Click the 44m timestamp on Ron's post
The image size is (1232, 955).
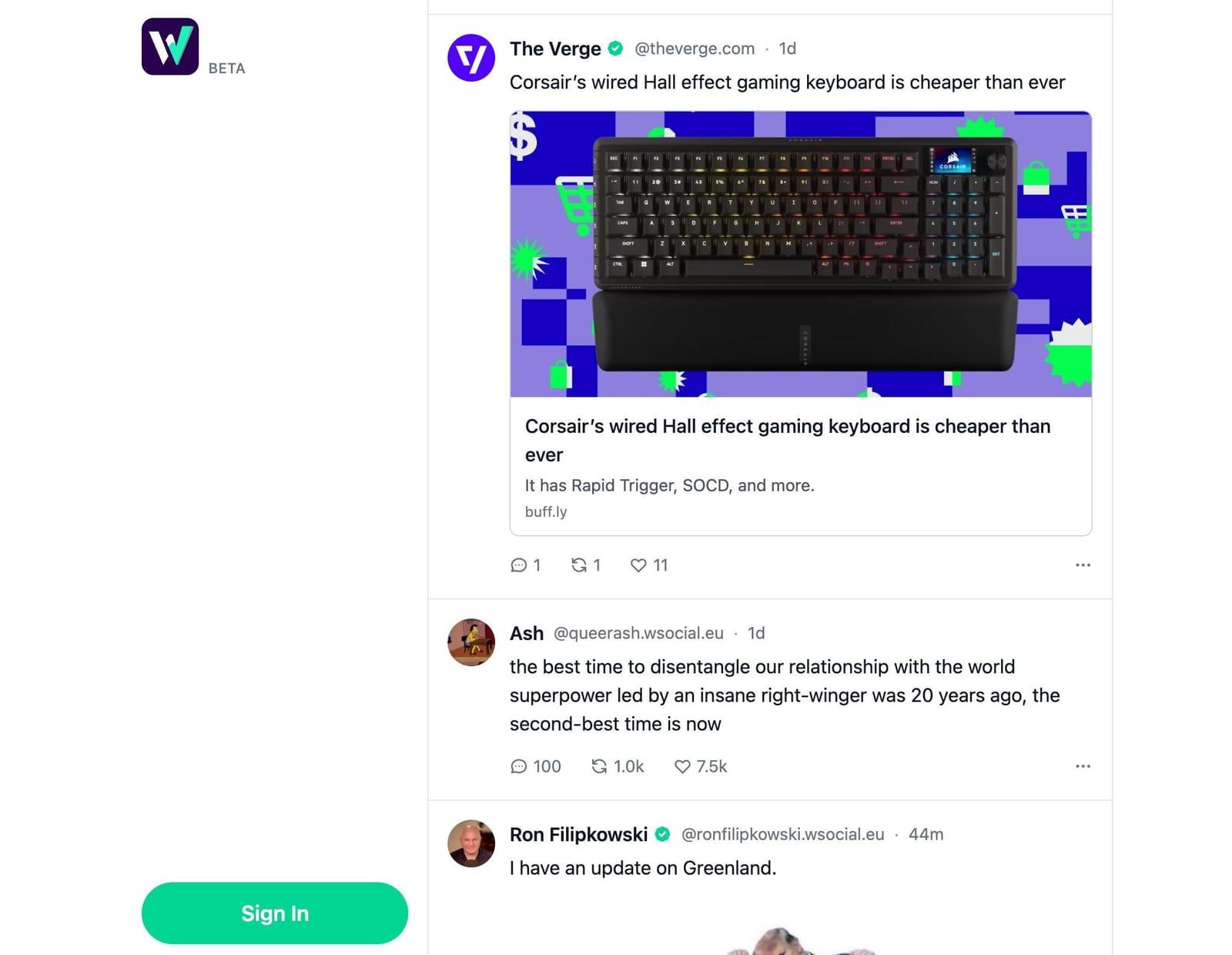[926, 835]
